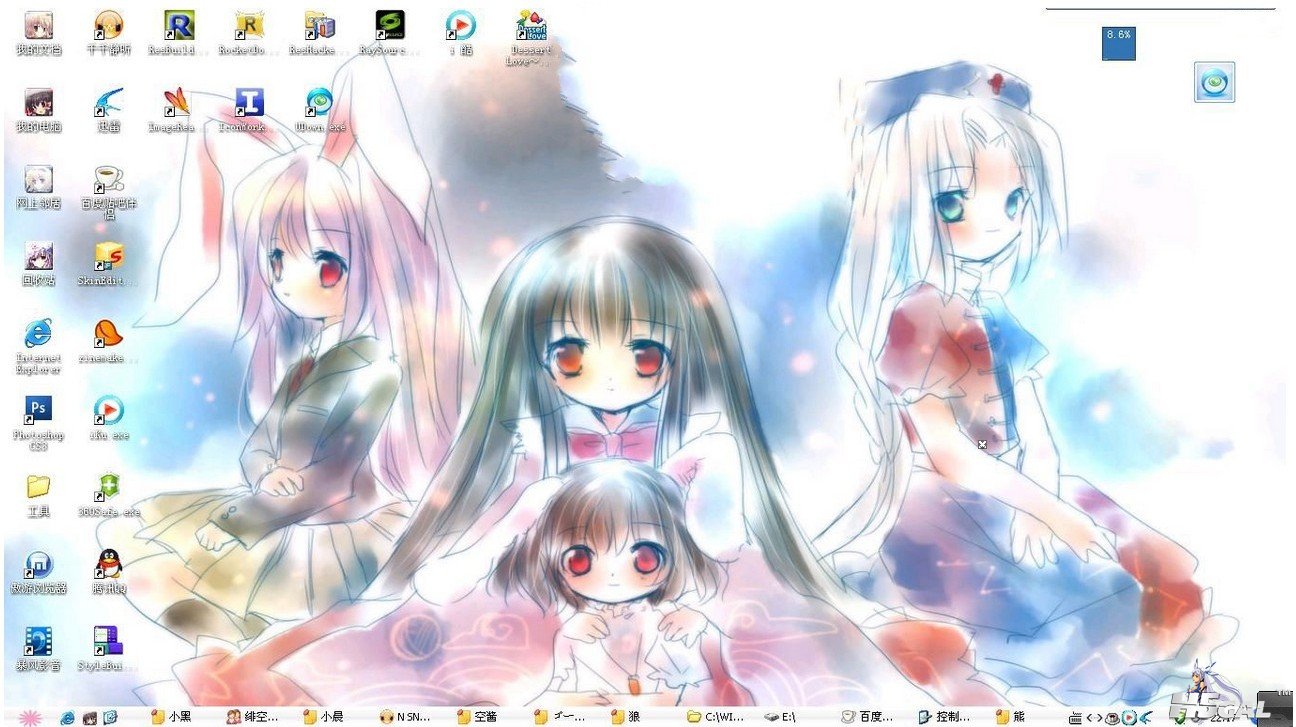1296x727 pixels.
Task: Switch to 控制 control panel taskbar window
Action: click(943, 717)
